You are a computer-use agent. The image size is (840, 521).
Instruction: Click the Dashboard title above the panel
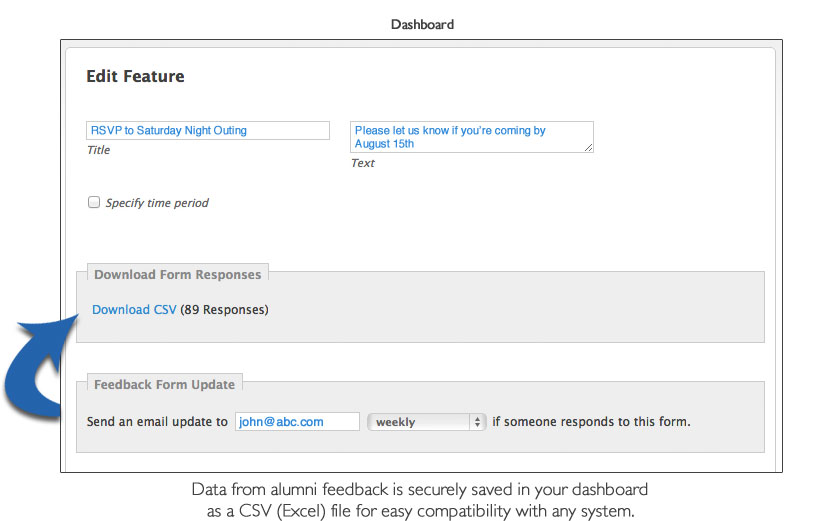(421, 24)
